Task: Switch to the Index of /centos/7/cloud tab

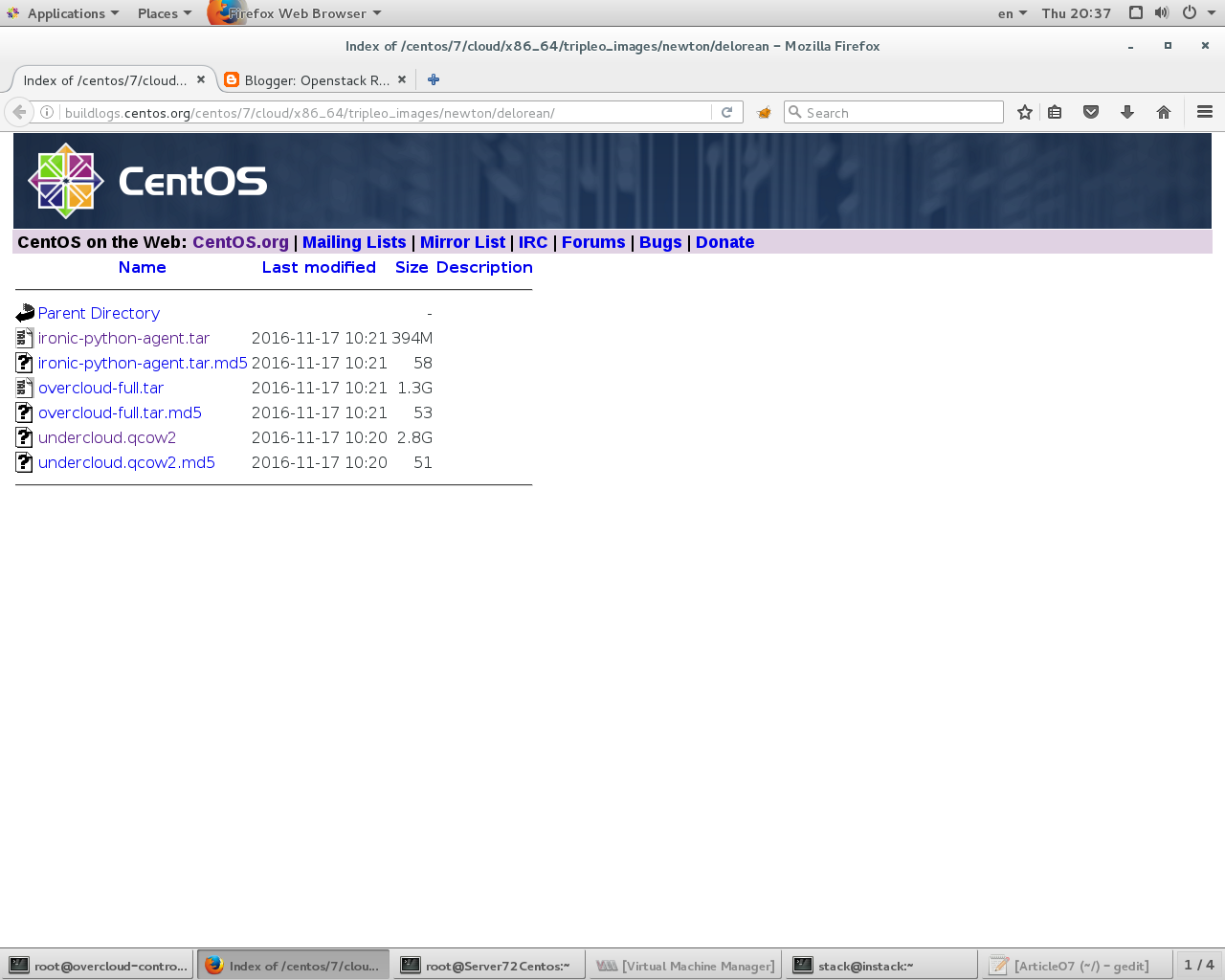Action: pyautogui.click(x=105, y=79)
